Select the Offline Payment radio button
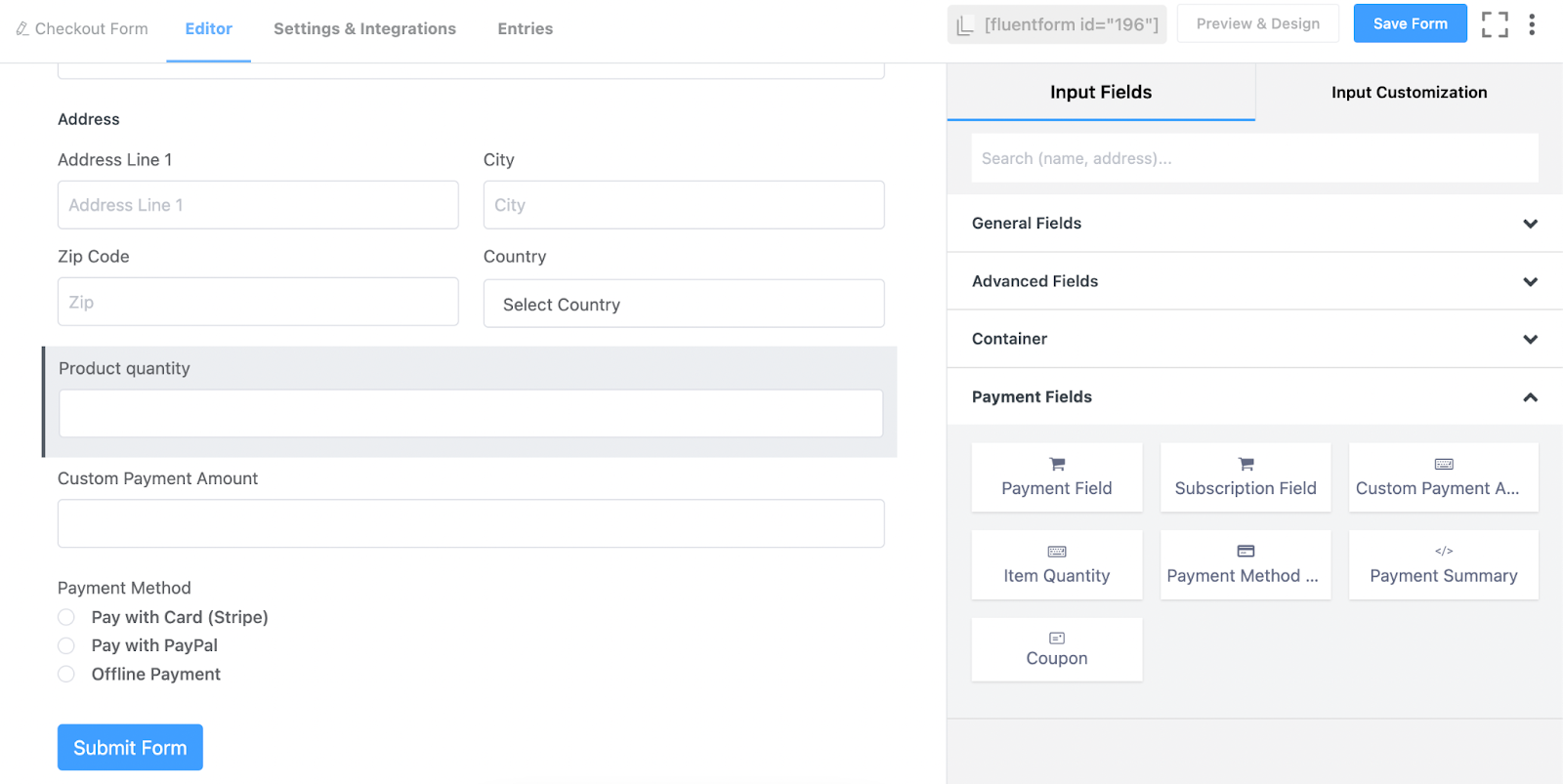The width and height of the screenshot is (1563, 784). pyautogui.click(x=66, y=674)
